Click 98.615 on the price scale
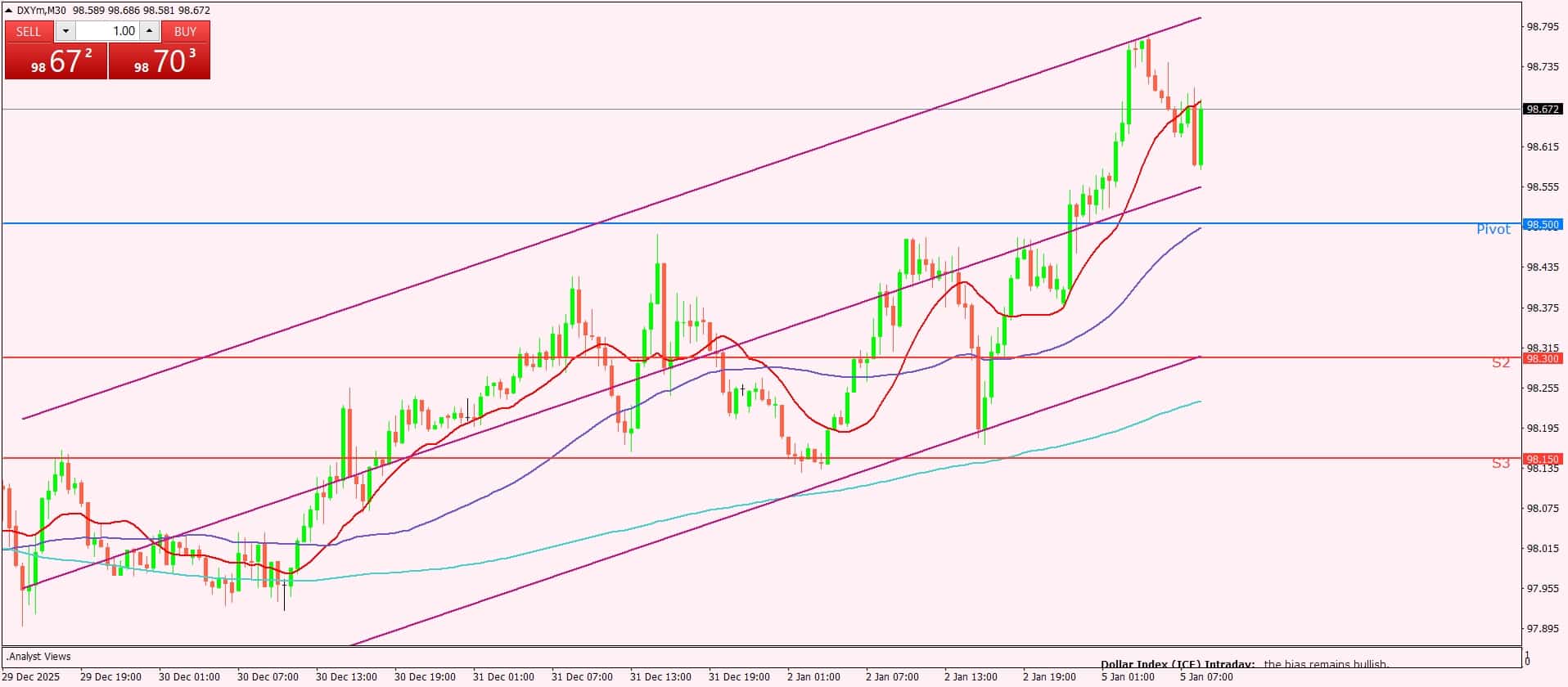 [x=1543, y=147]
